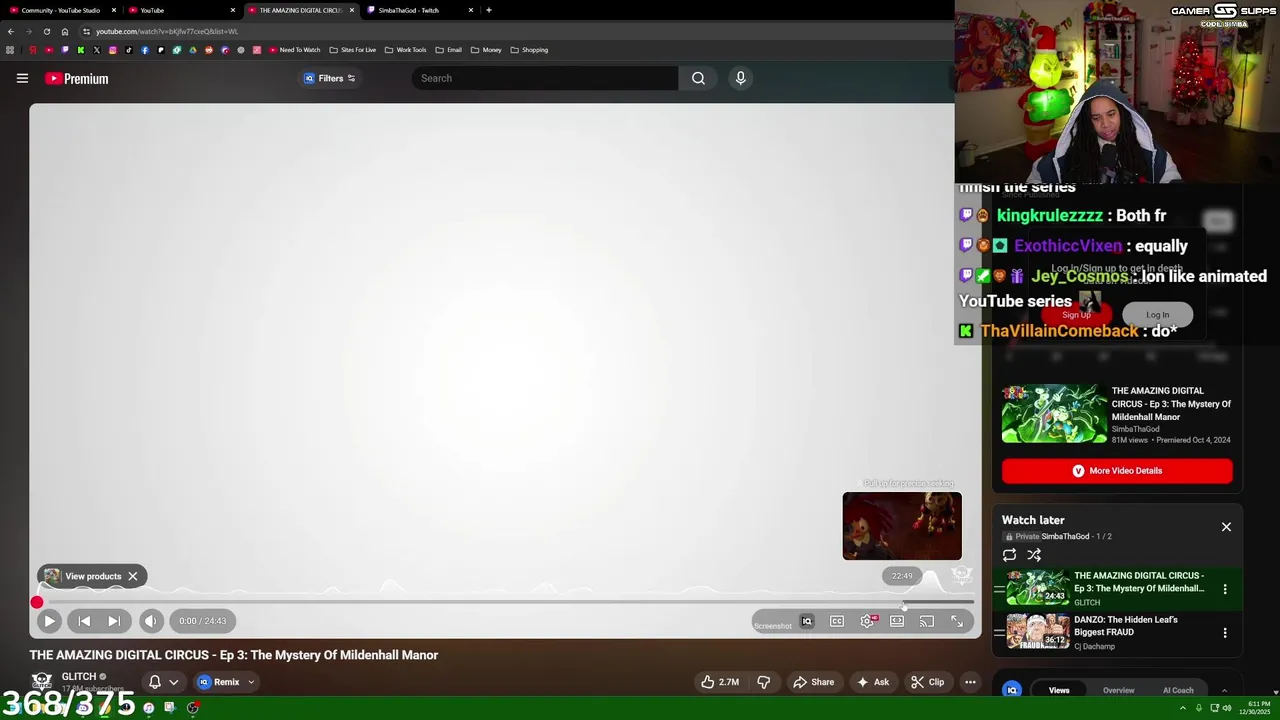Close the Watch later playlist panel
The image size is (1280, 720).
point(1226,527)
